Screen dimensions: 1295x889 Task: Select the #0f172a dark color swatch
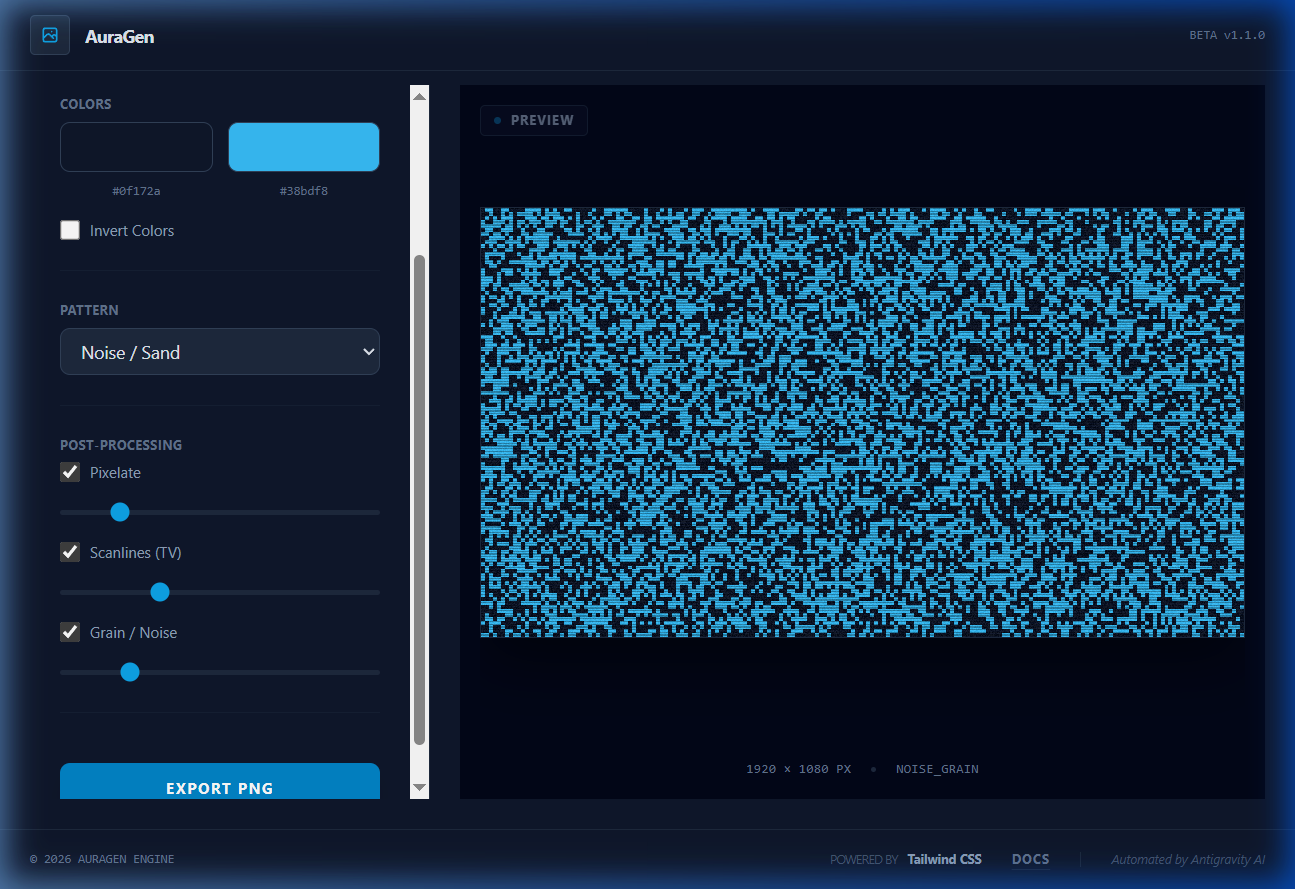(136, 146)
